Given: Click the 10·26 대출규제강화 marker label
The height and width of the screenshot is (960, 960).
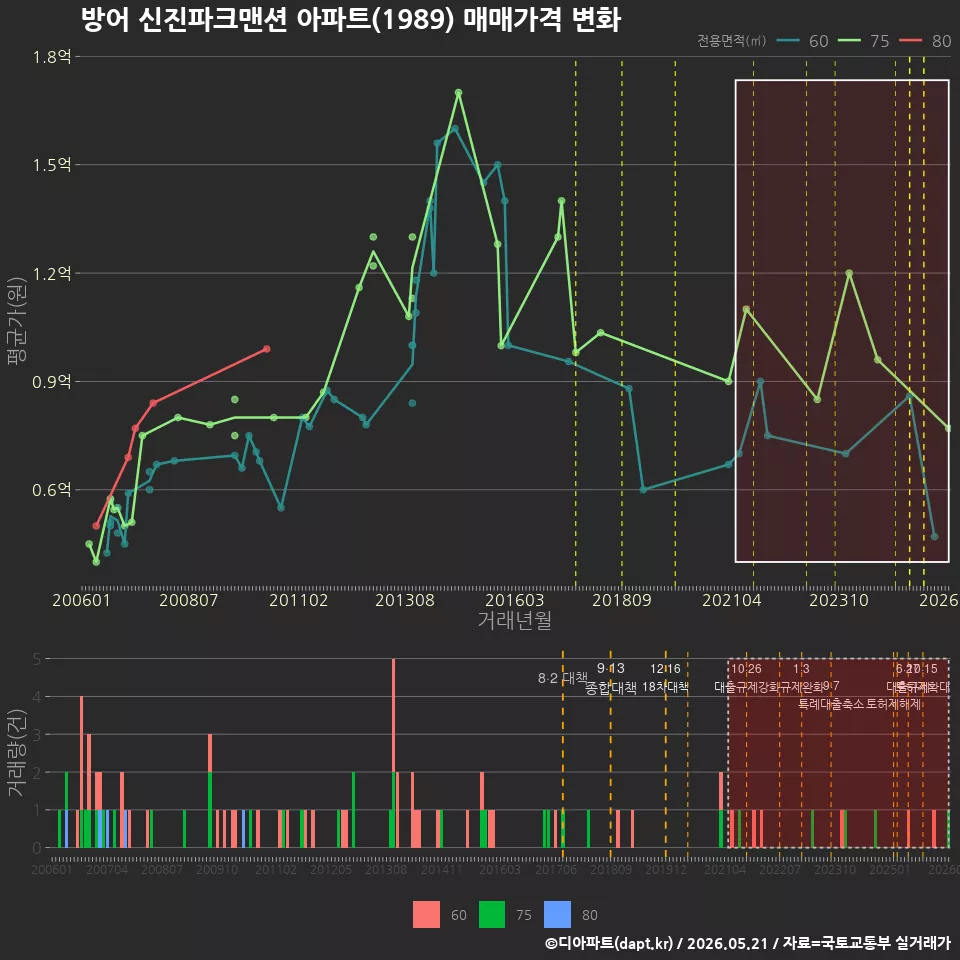Looking at the screenshot, I should [746, 678].
